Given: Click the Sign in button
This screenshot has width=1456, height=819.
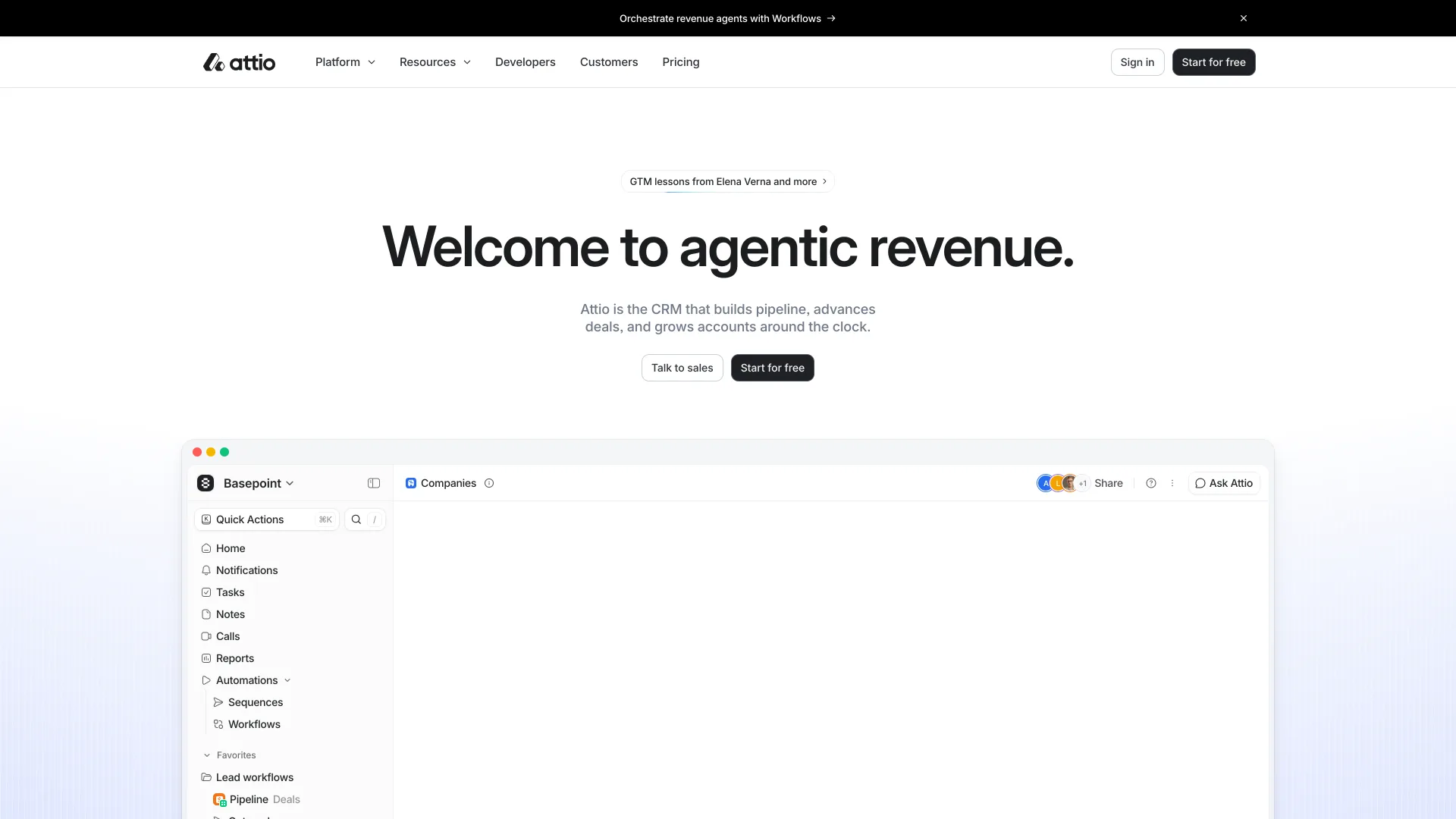Looking at the screenshot, I should point(1137,62).
